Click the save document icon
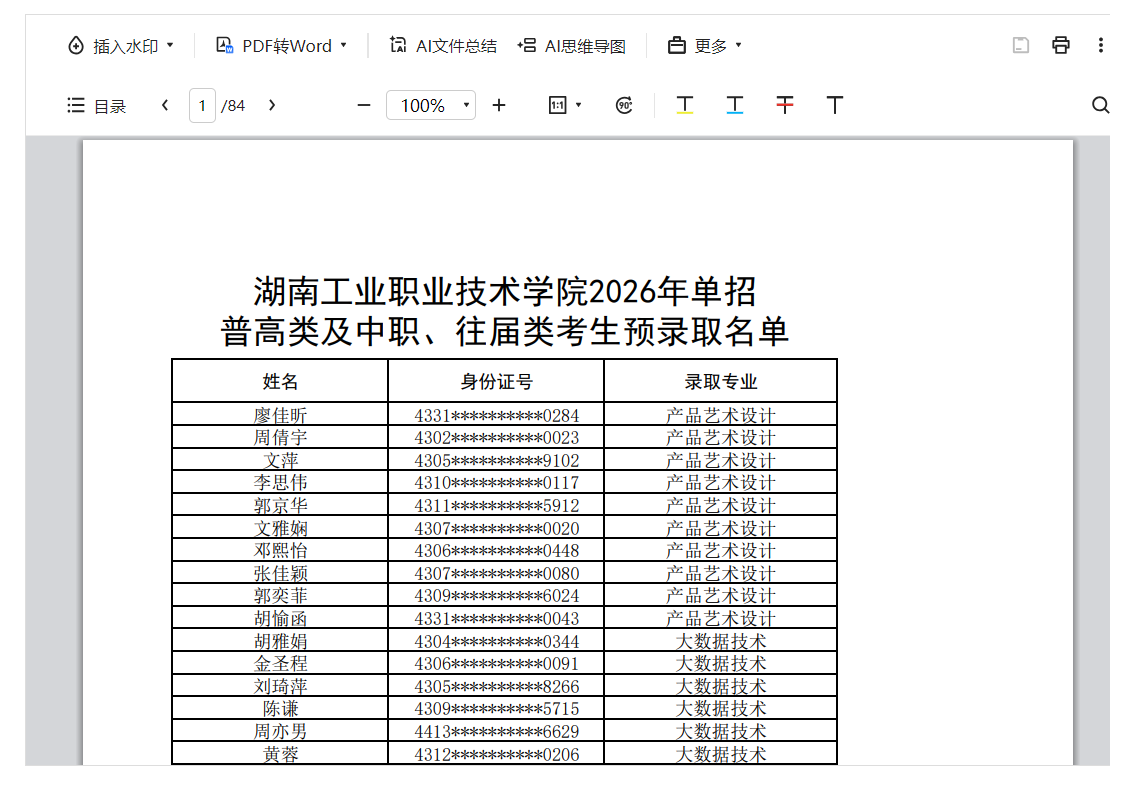1140x789 pixels. pyautogui.click(x=1021, y=45)
